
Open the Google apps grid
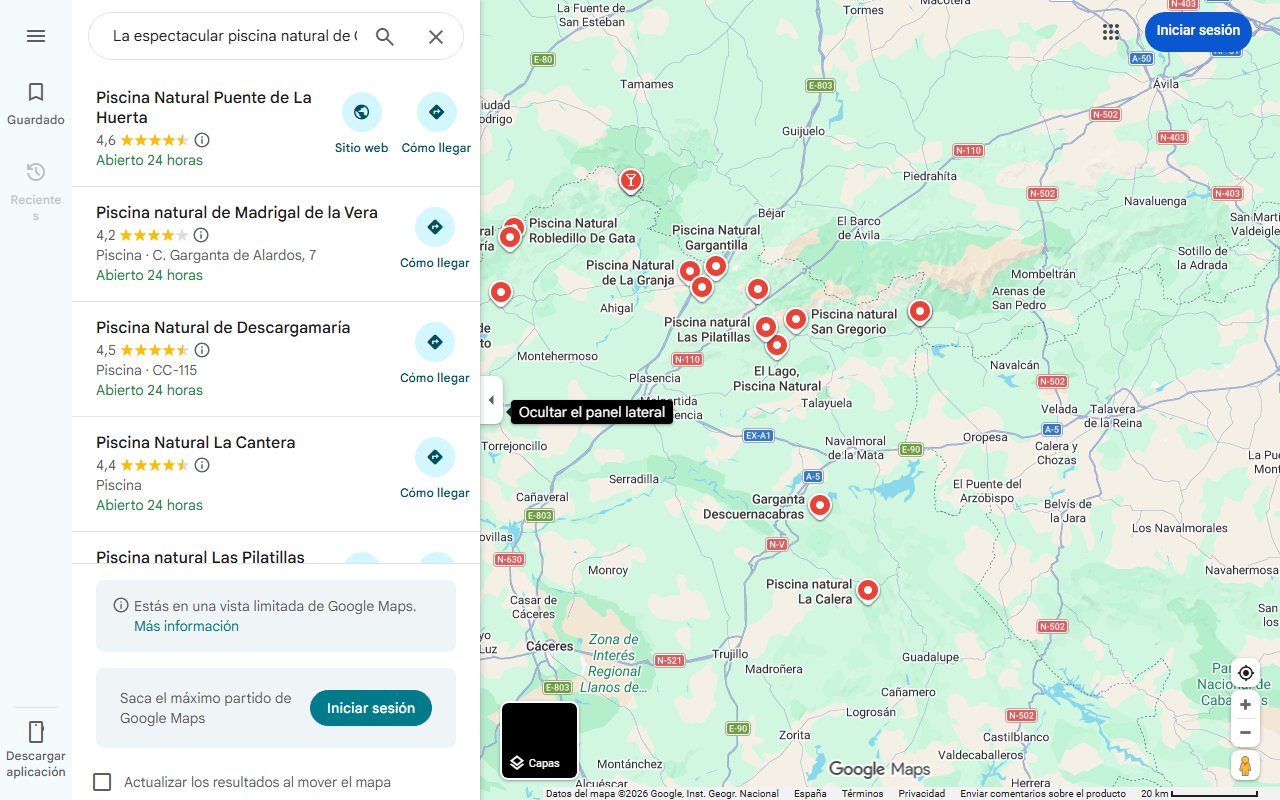(1111, 32)
